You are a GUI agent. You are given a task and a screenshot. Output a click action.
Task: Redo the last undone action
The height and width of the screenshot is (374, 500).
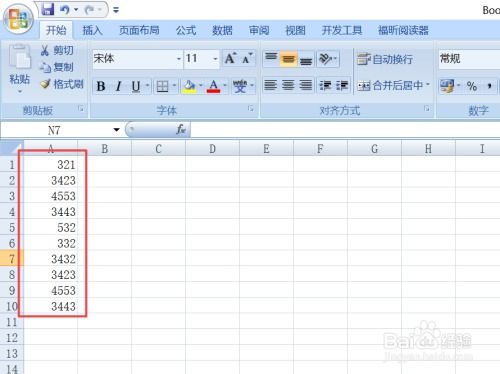(x=89, y=10)
